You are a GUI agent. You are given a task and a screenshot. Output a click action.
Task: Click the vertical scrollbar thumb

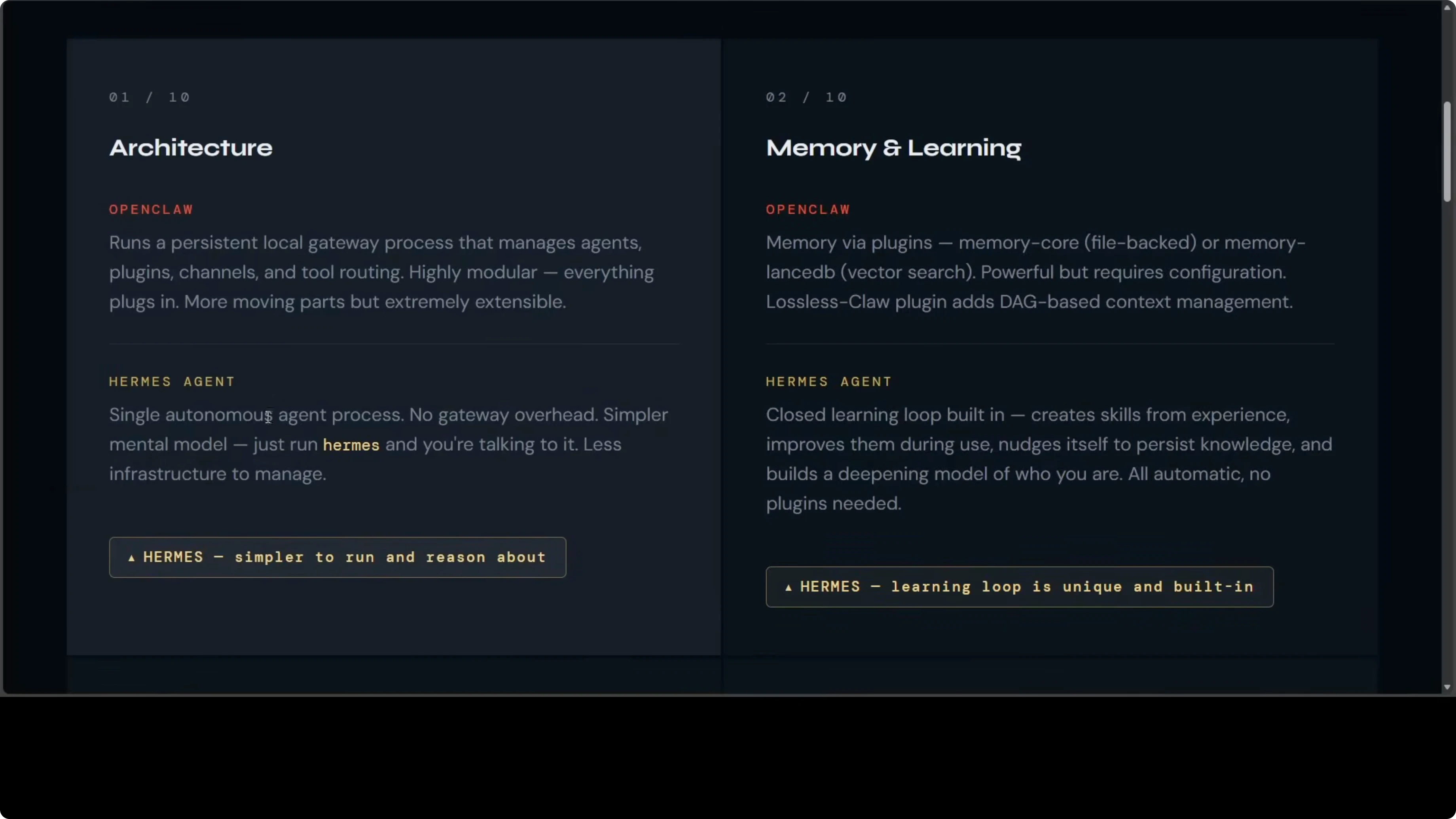1447,152
